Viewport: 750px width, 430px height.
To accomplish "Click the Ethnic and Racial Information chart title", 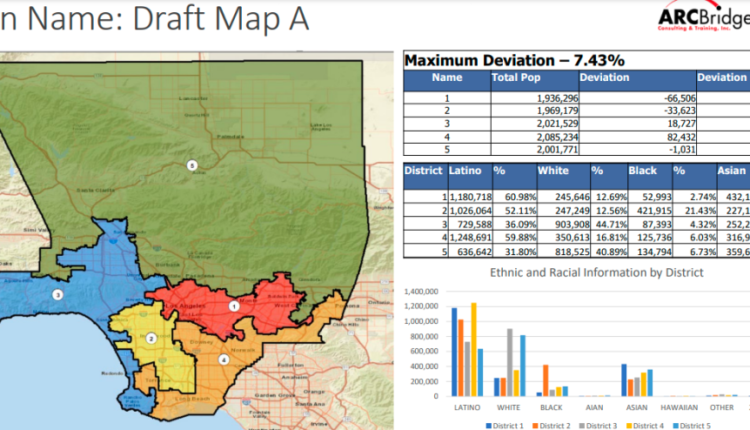I will click(596, 273).
